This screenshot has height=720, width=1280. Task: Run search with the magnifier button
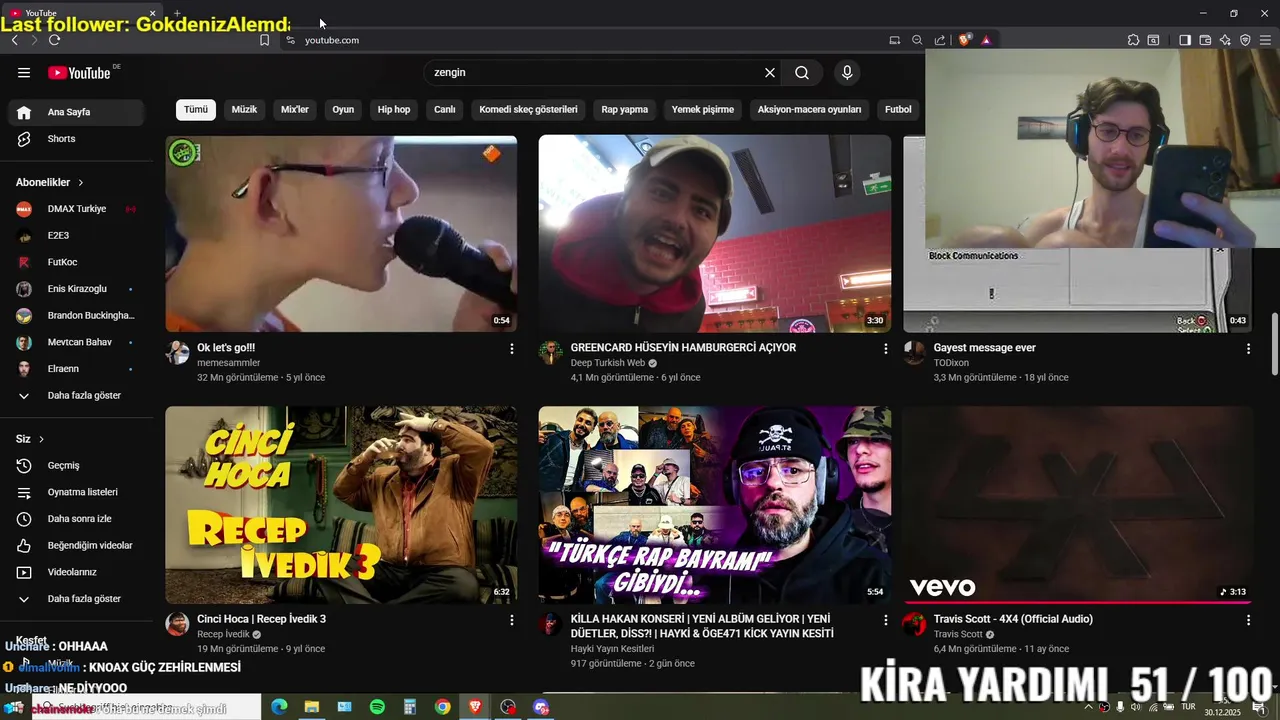(802, 72)
